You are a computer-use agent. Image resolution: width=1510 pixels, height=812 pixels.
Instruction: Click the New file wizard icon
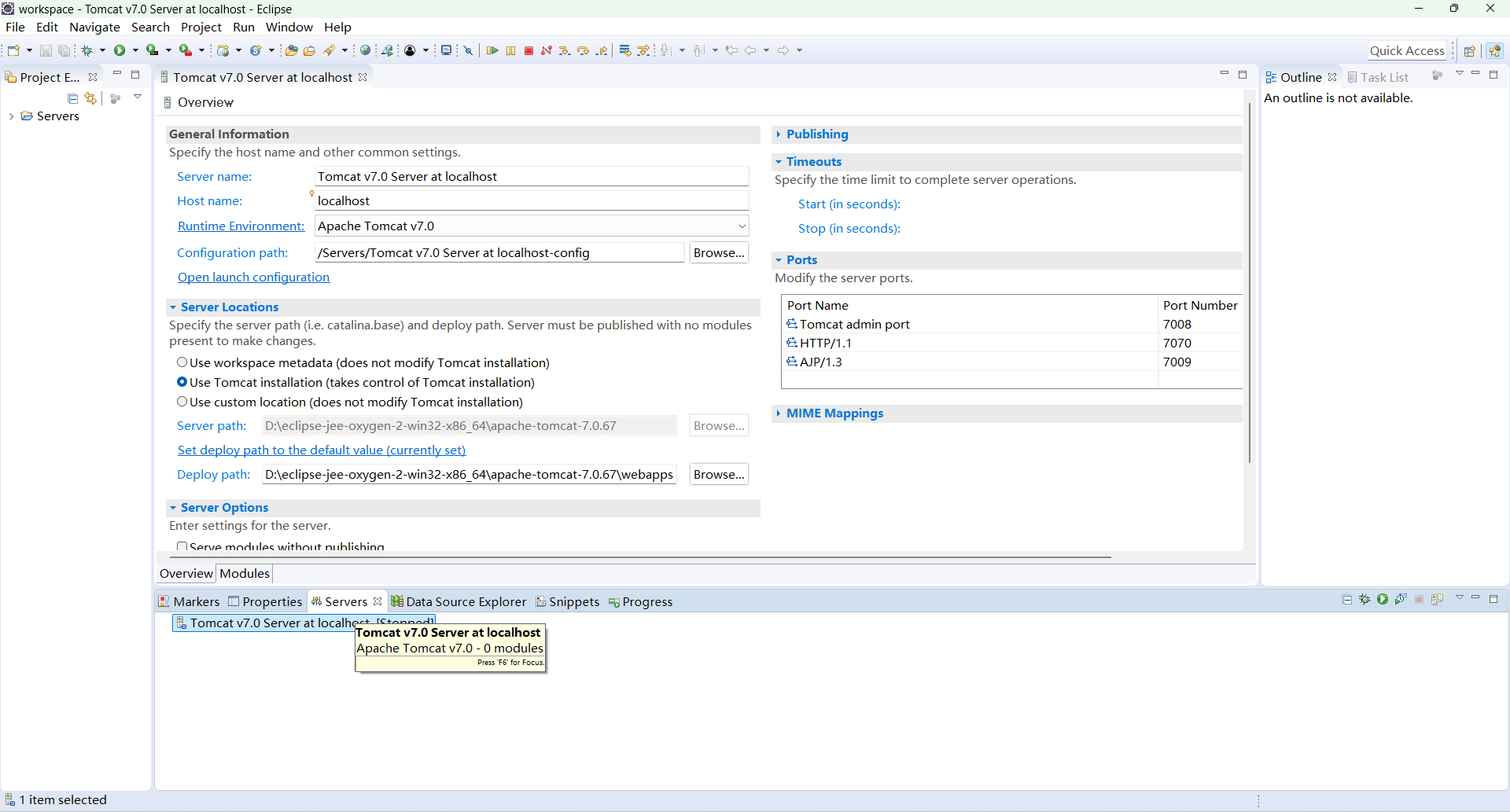pyautogui.click(x=13, y=50)
